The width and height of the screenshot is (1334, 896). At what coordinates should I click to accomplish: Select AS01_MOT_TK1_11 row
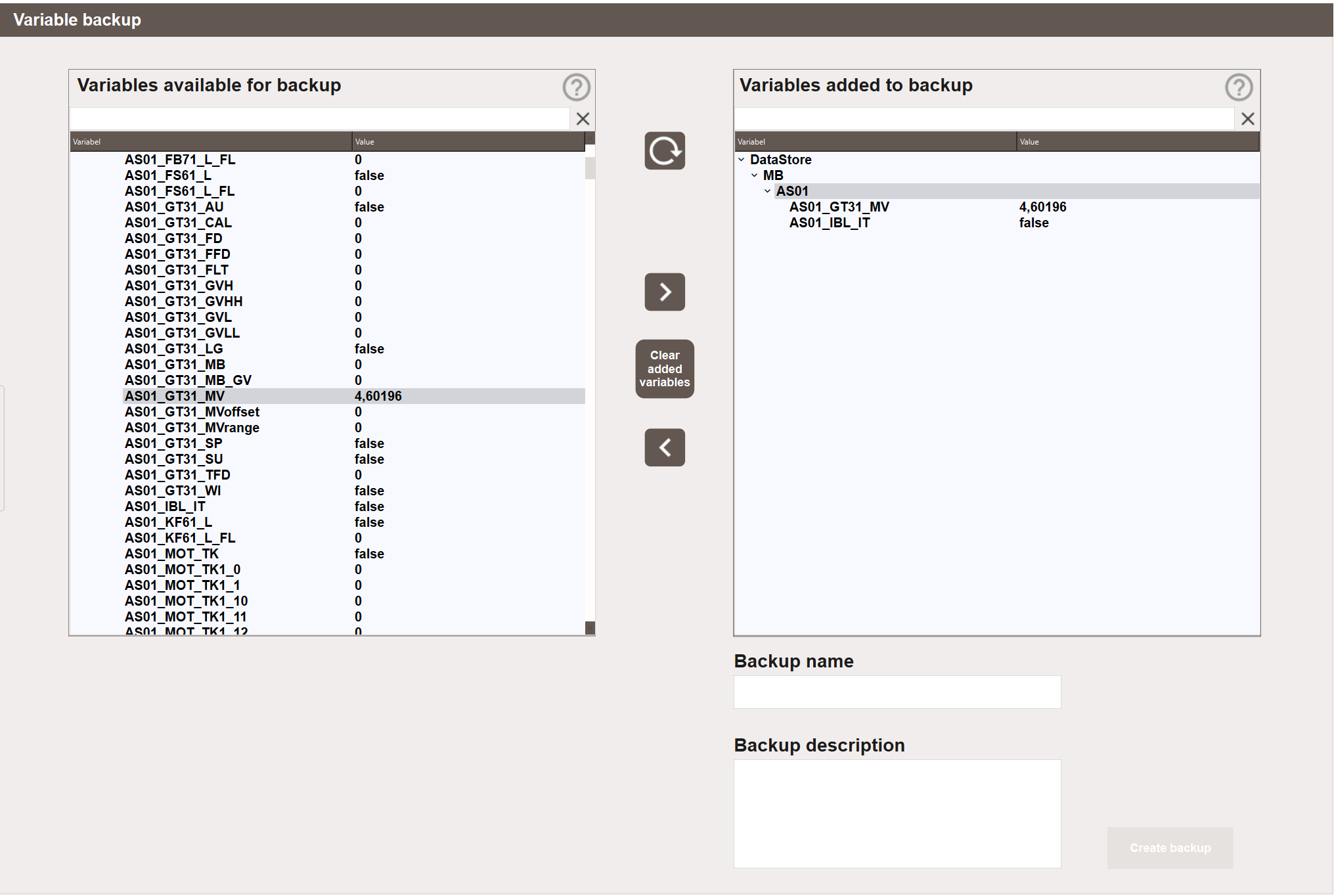pos(353,617)
